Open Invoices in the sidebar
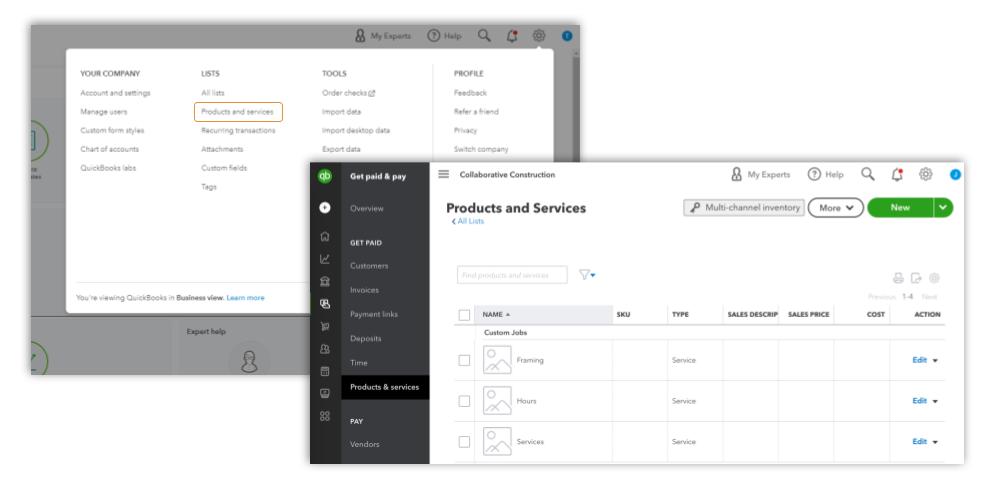1000x500 pixels. [367, 290]
